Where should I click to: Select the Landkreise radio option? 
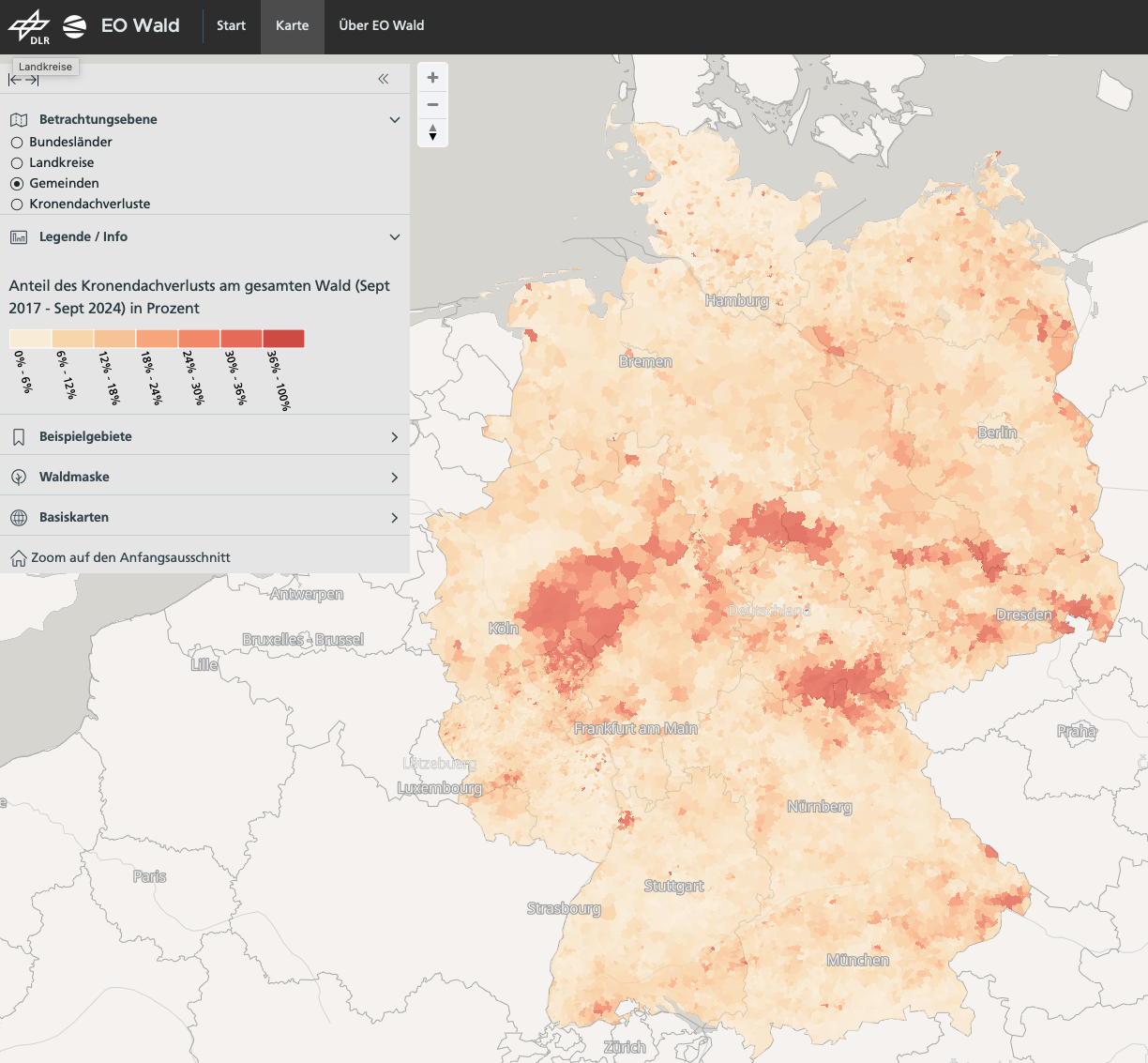[17, 163]
